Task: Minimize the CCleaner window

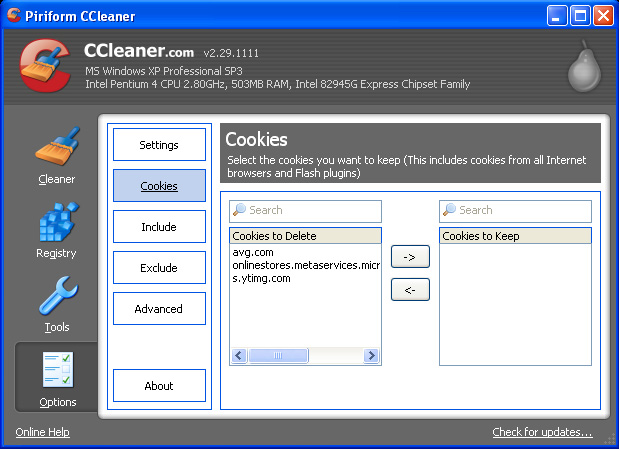Action: (x=557, y=16)
